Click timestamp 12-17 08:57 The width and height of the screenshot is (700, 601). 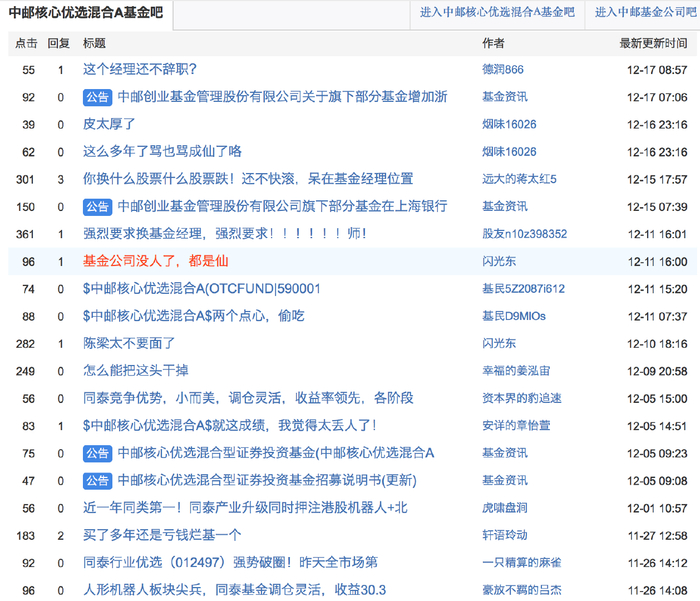(657, 70)
